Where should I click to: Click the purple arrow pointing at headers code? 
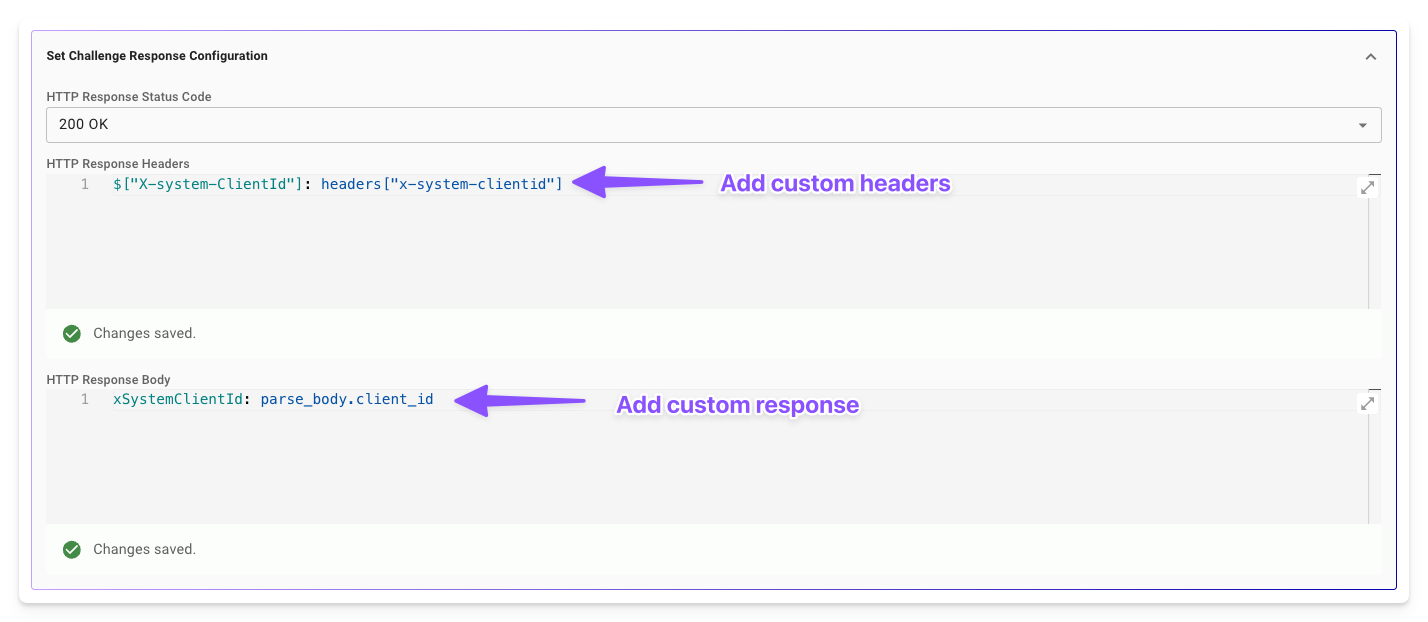pyautogui.click(x=638, y=182)
